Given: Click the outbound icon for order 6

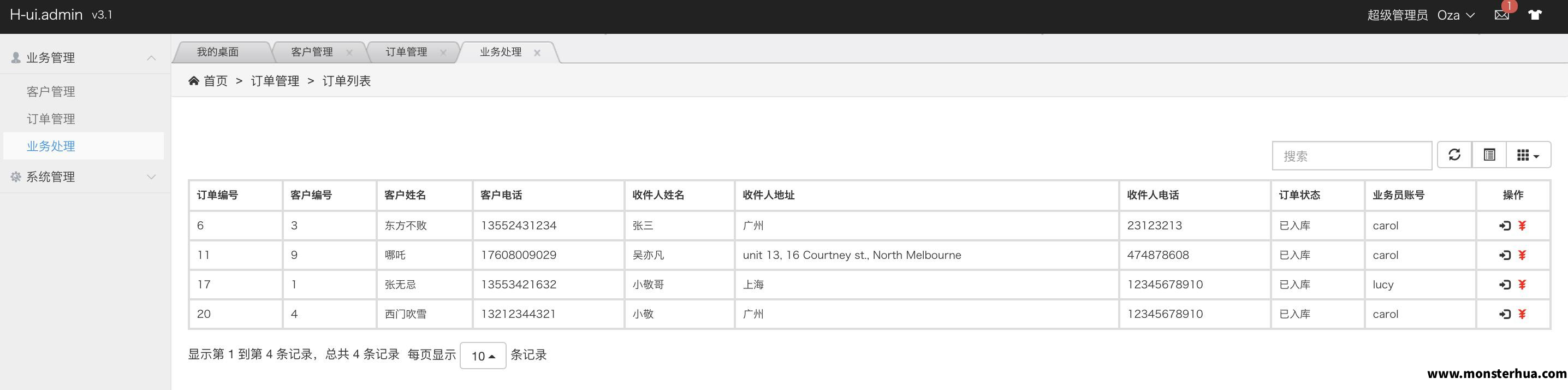Looking at the screenshot, I should [x=1505, y=226].
